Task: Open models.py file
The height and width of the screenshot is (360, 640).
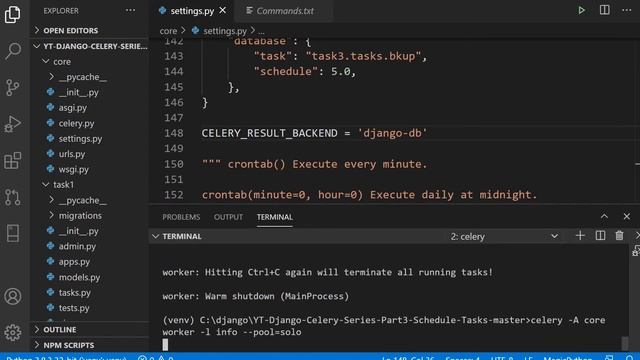Action: click(79, 278)
